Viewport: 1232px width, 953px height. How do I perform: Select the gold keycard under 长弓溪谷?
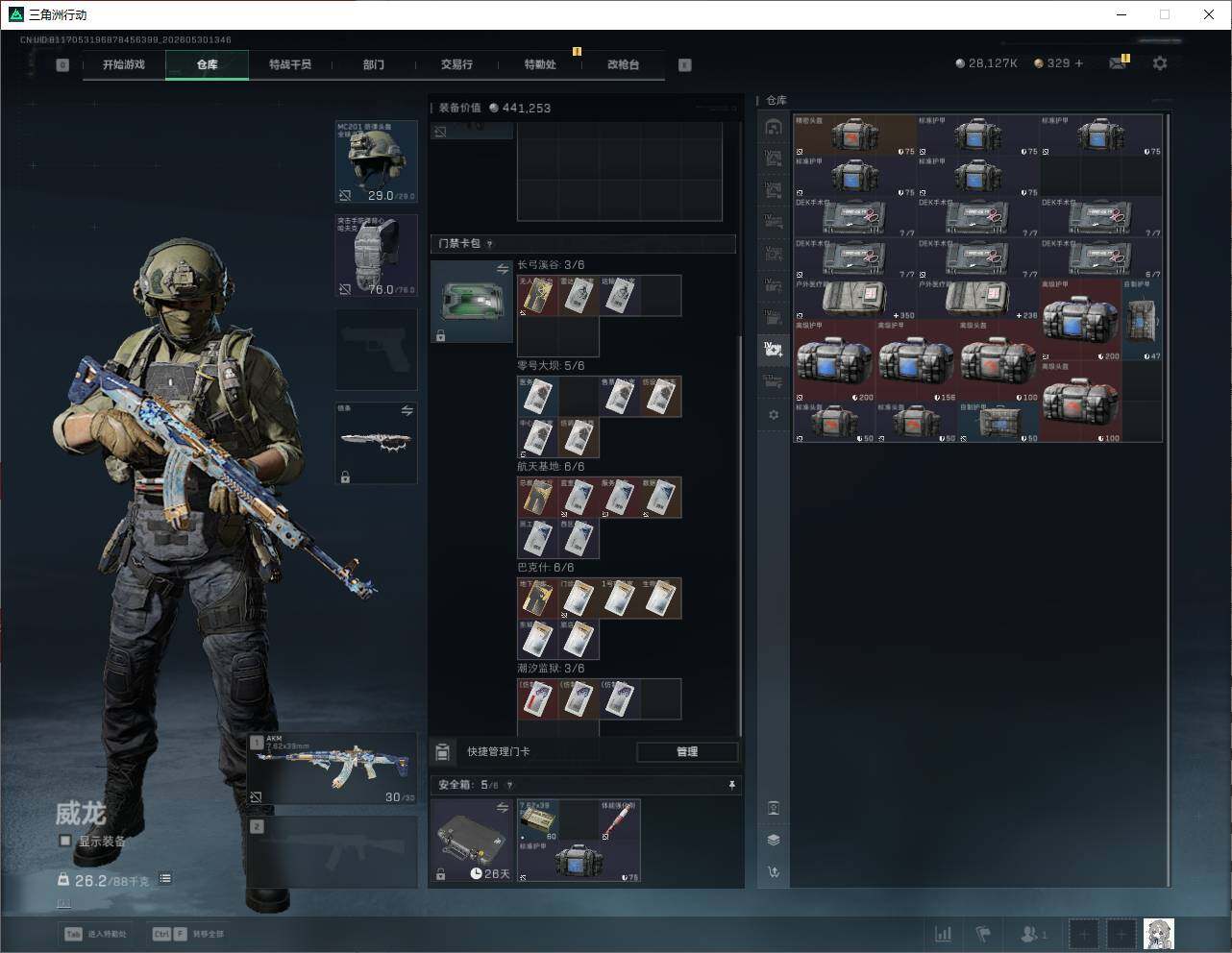coord(537,296)
